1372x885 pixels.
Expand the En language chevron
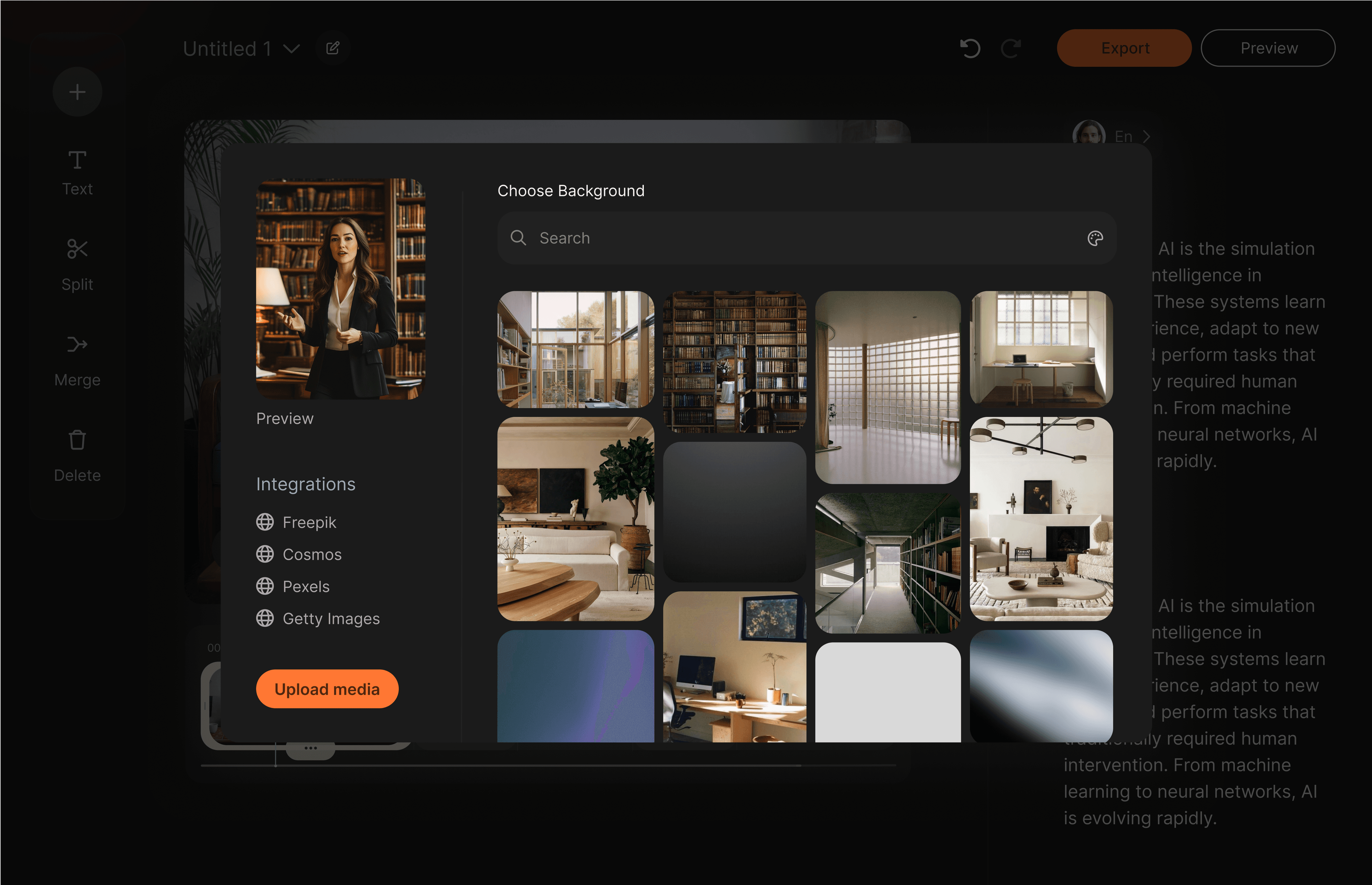coord(1146,137)
